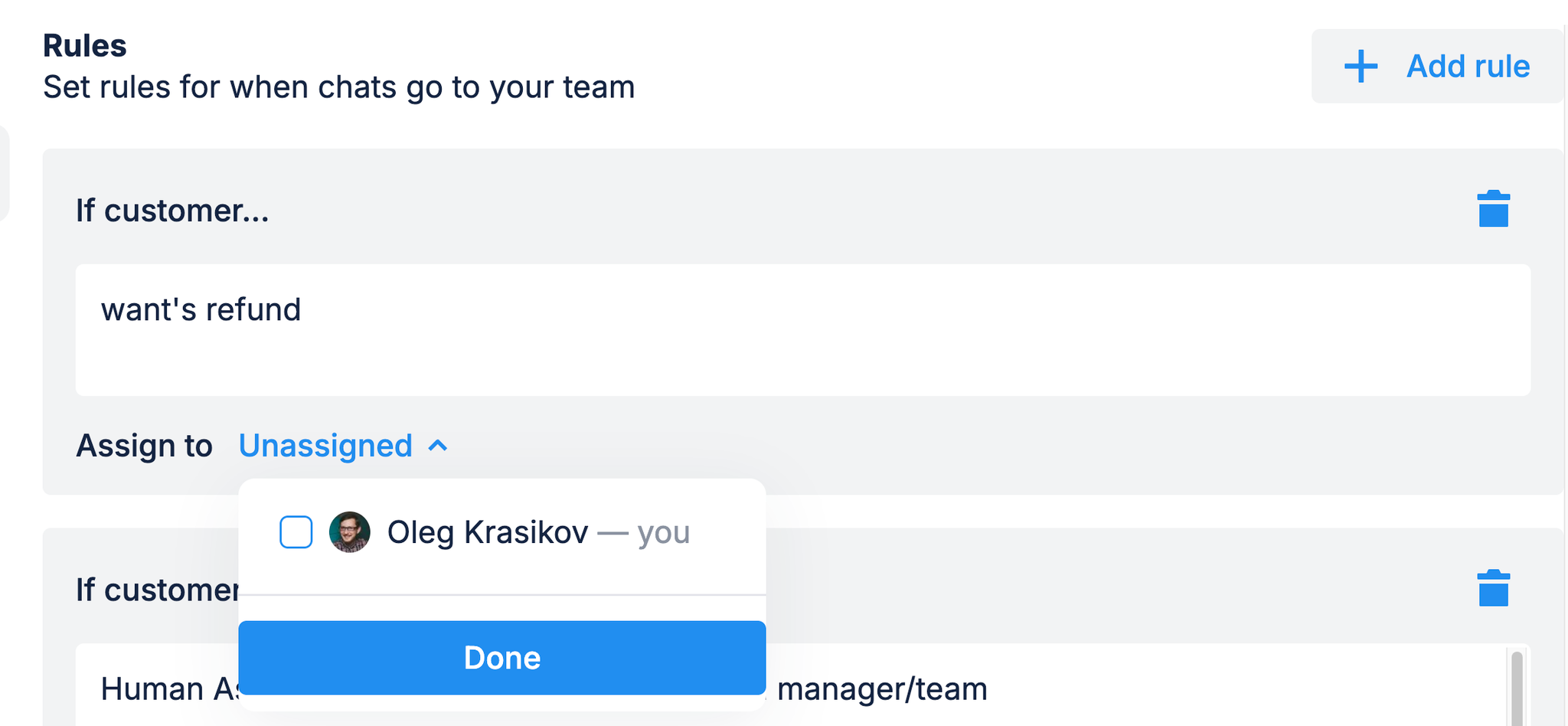Click trash icon on the second rule
This screenshot has width=1568, height=726.
coord(1493,588)
